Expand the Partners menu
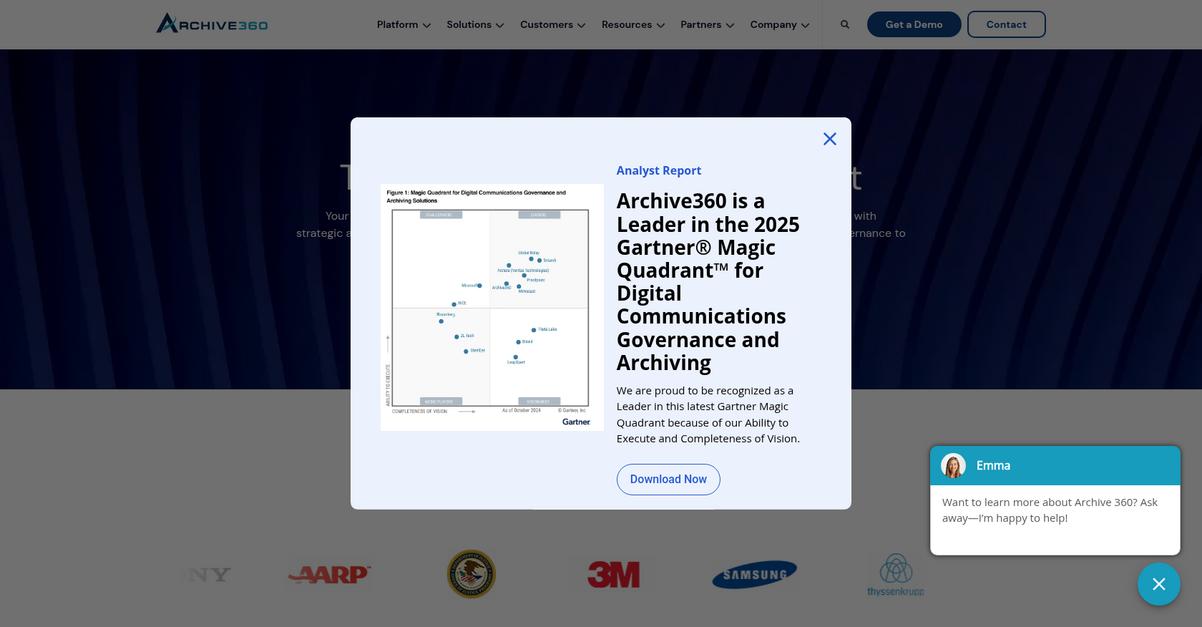The width and height of the screenshot is (1202, 627). tap(707, 24)
